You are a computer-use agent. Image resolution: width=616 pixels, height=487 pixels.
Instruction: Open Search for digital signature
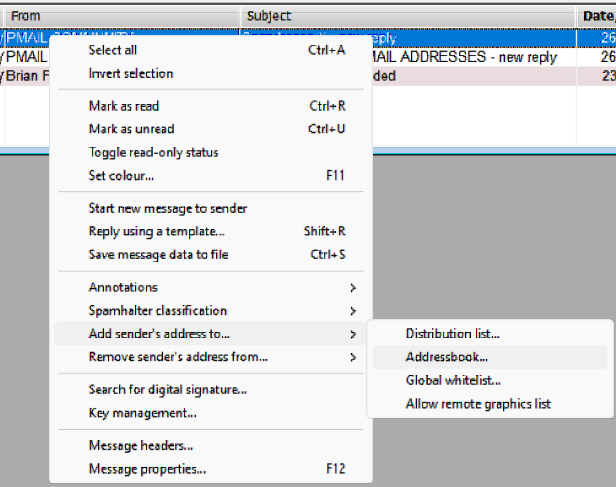click(x=167, y=389)
